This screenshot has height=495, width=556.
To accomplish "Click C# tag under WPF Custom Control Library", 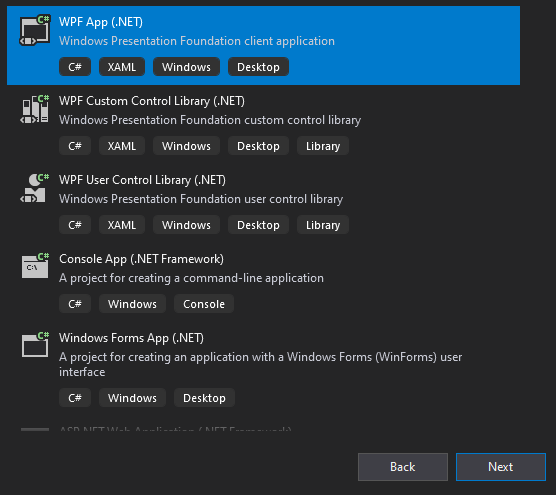I will coord(75,146).
